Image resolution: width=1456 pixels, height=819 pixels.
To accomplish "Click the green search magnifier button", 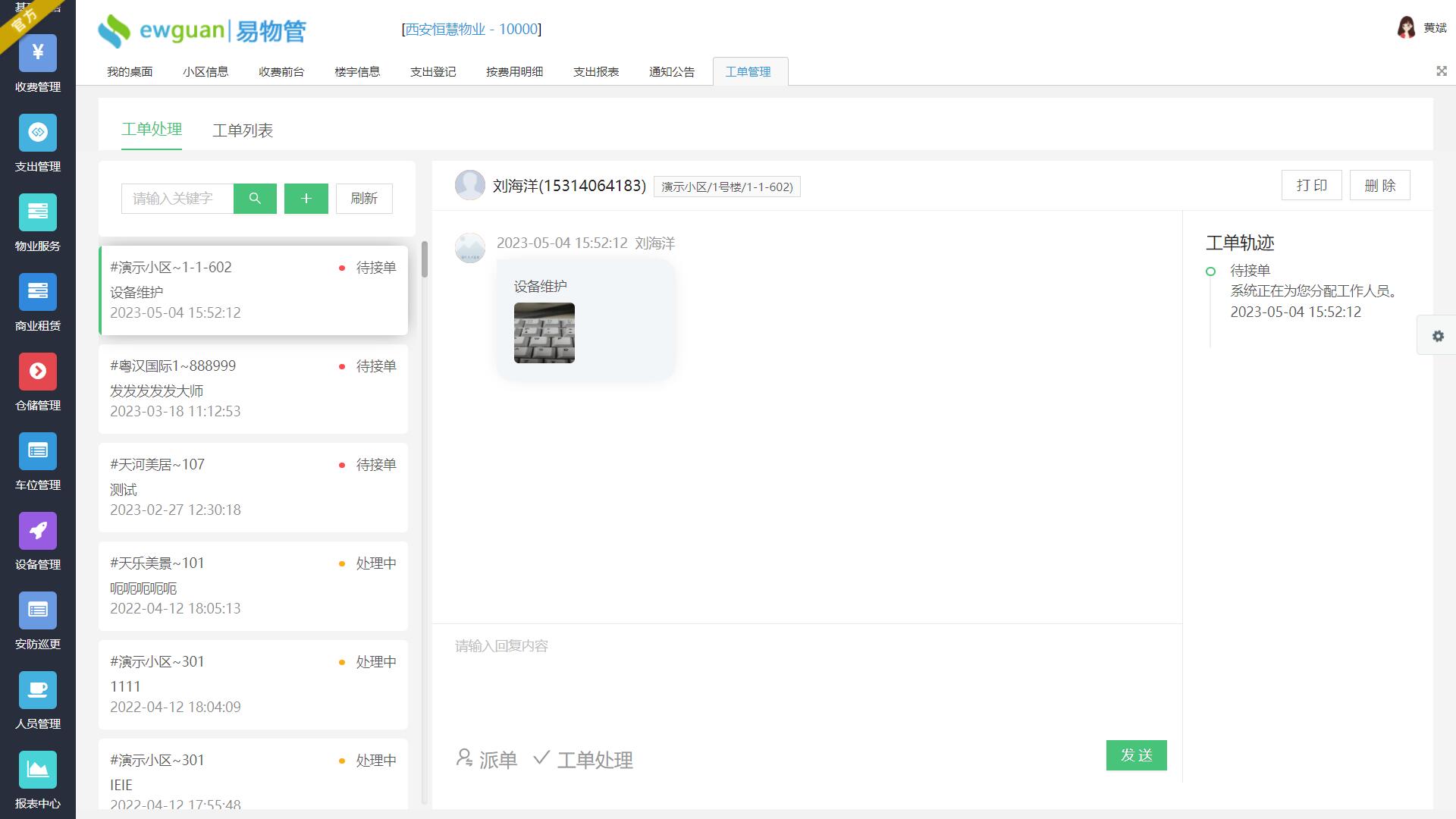I will pos(255,199).
